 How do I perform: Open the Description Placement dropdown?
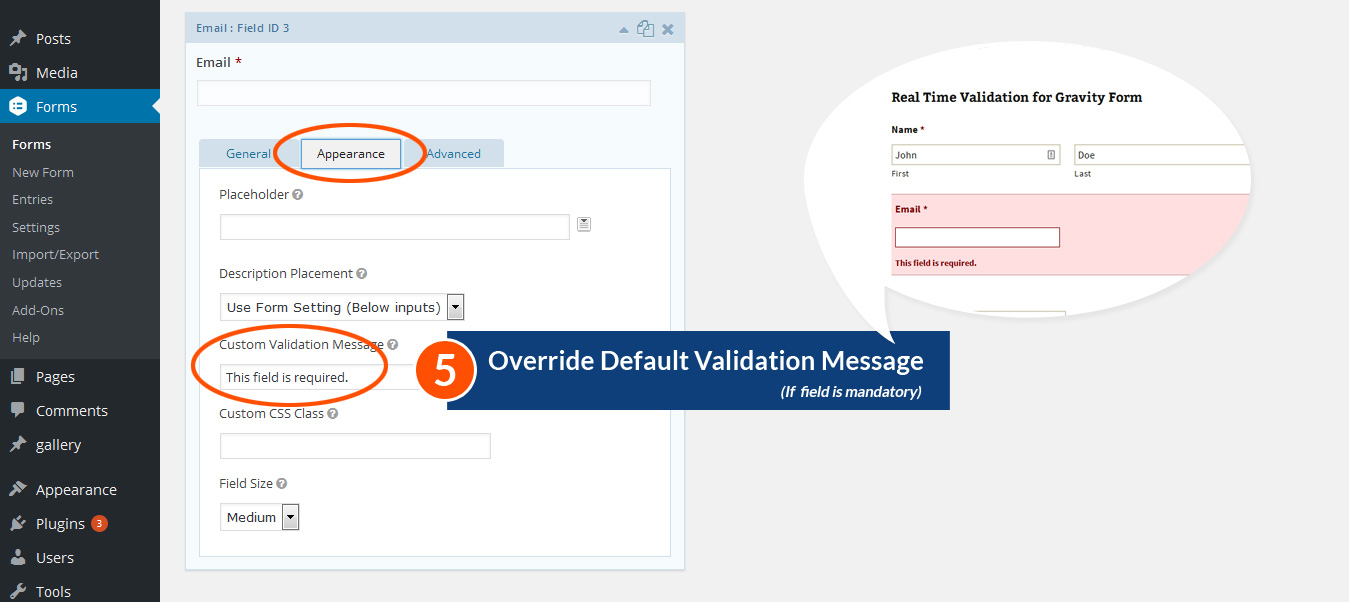[x=342, y=307]
